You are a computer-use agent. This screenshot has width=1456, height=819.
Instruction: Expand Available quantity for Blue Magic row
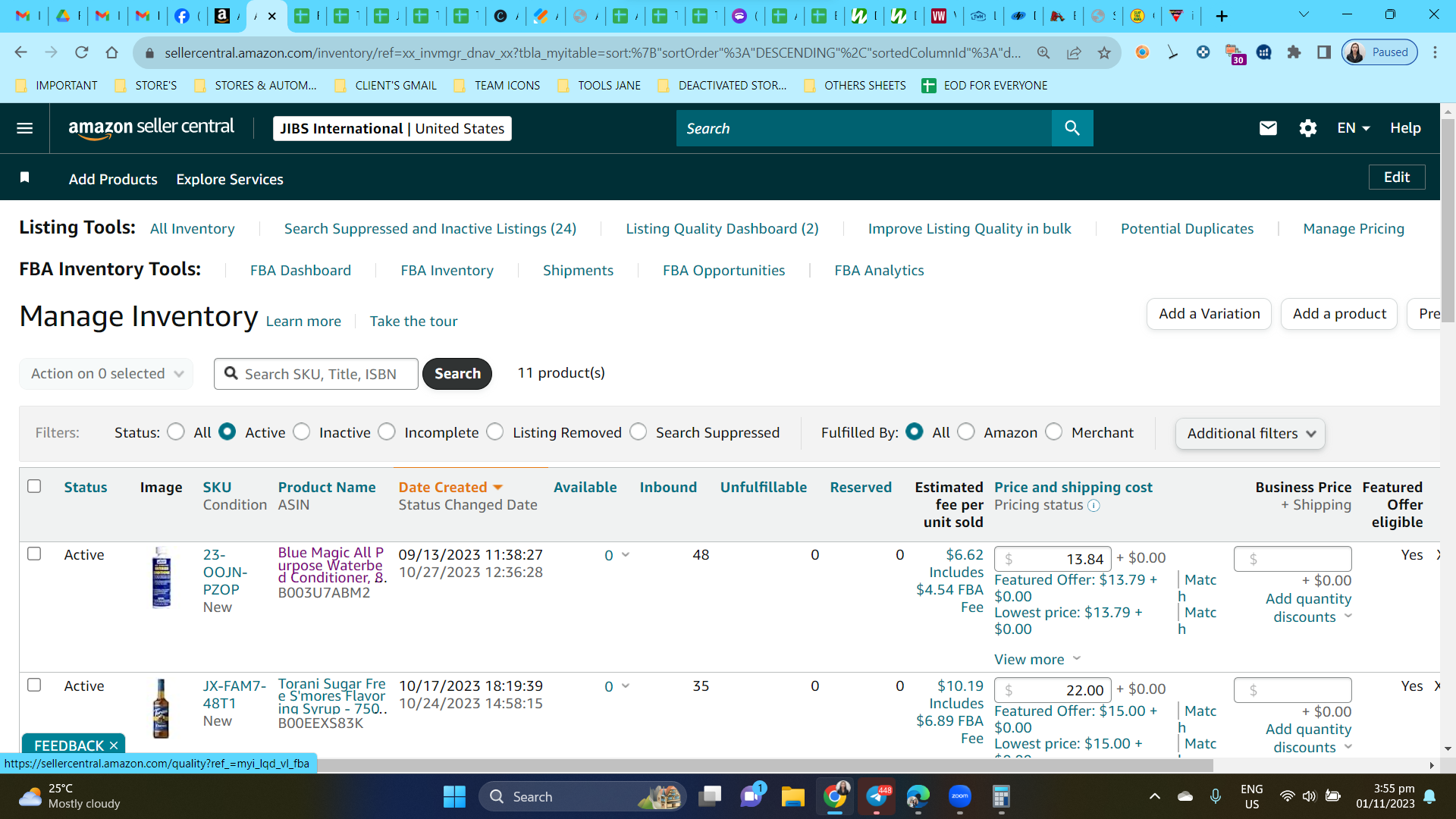click(x=626, y=555)
